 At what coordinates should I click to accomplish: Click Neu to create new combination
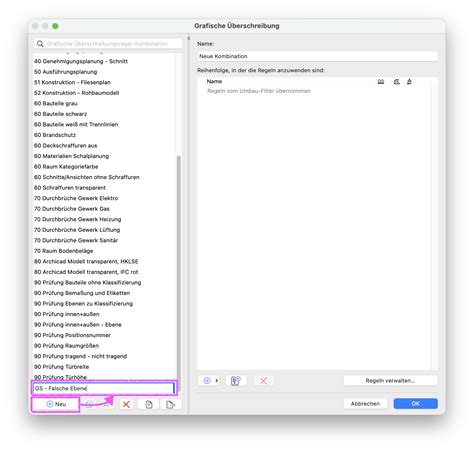(56, 404)
